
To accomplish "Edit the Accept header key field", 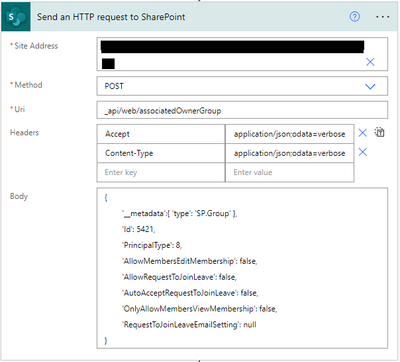I will pyautogui.click(x=161, y=134).
